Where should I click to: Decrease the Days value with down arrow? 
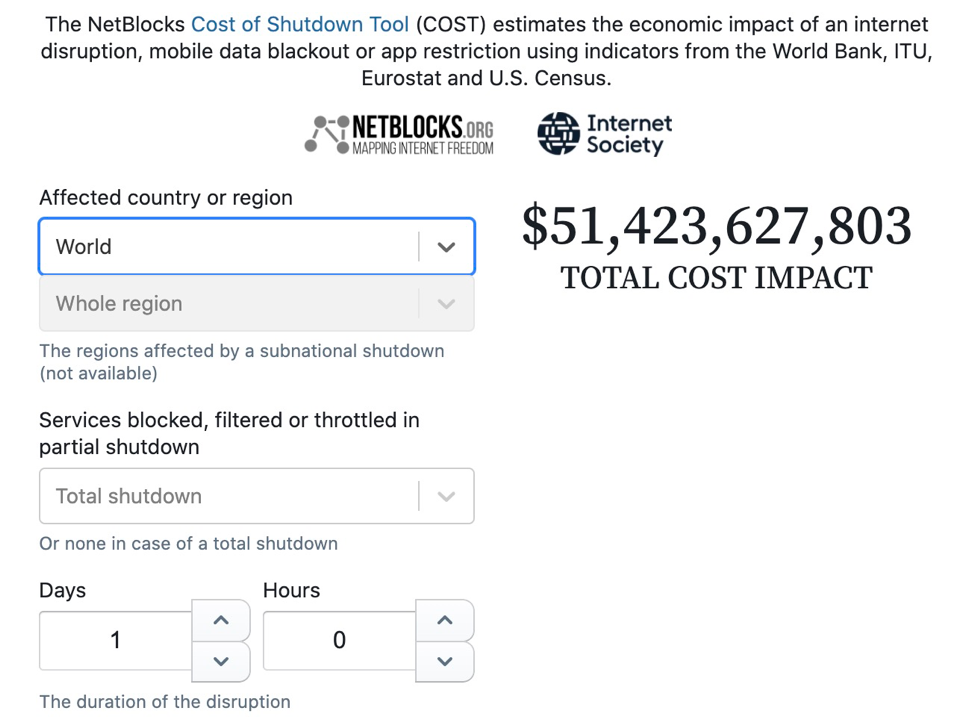(x=221, y=661)
